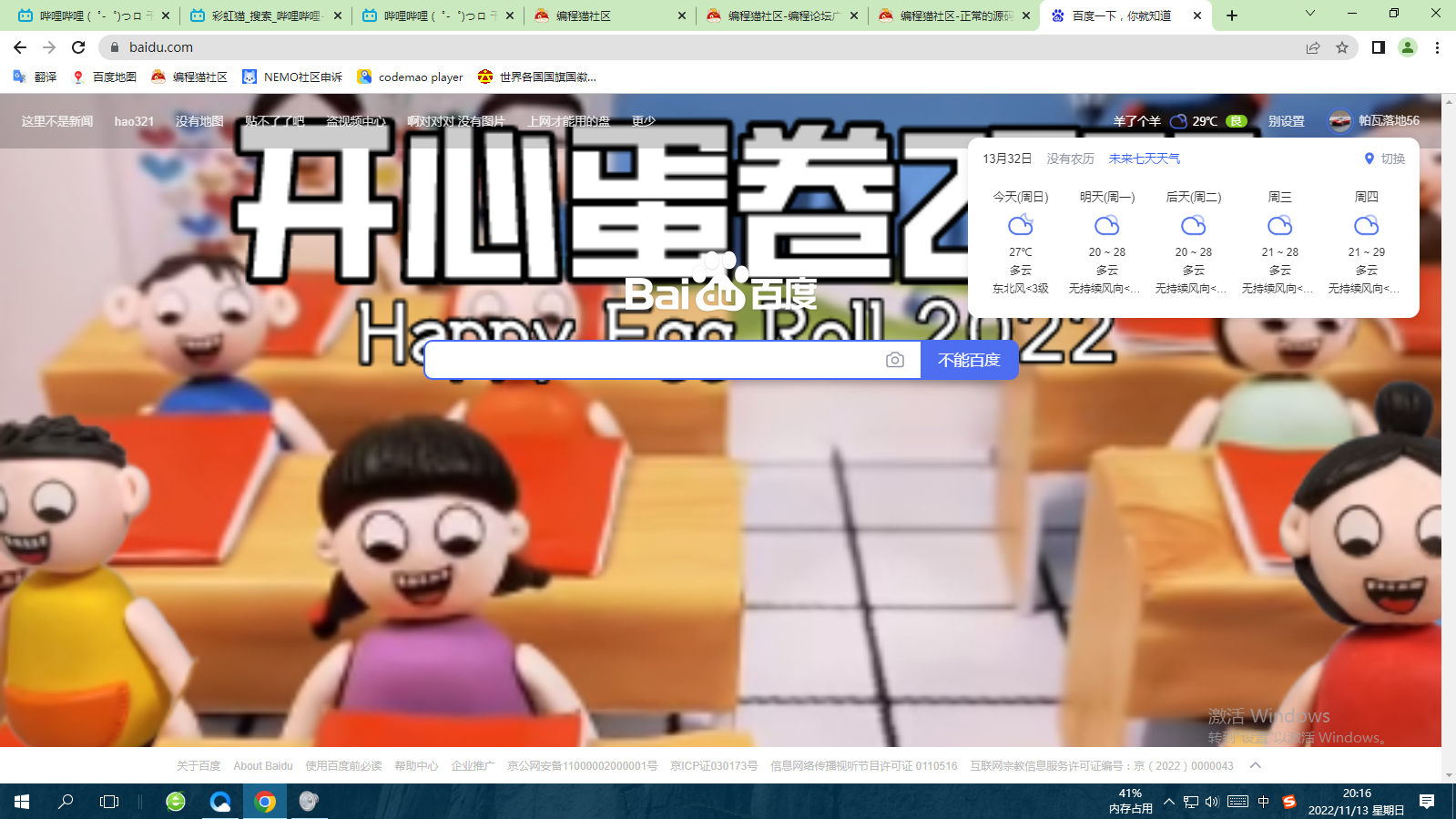
Task: Click the location pin switch city button
Action: tap(1384, 159)
